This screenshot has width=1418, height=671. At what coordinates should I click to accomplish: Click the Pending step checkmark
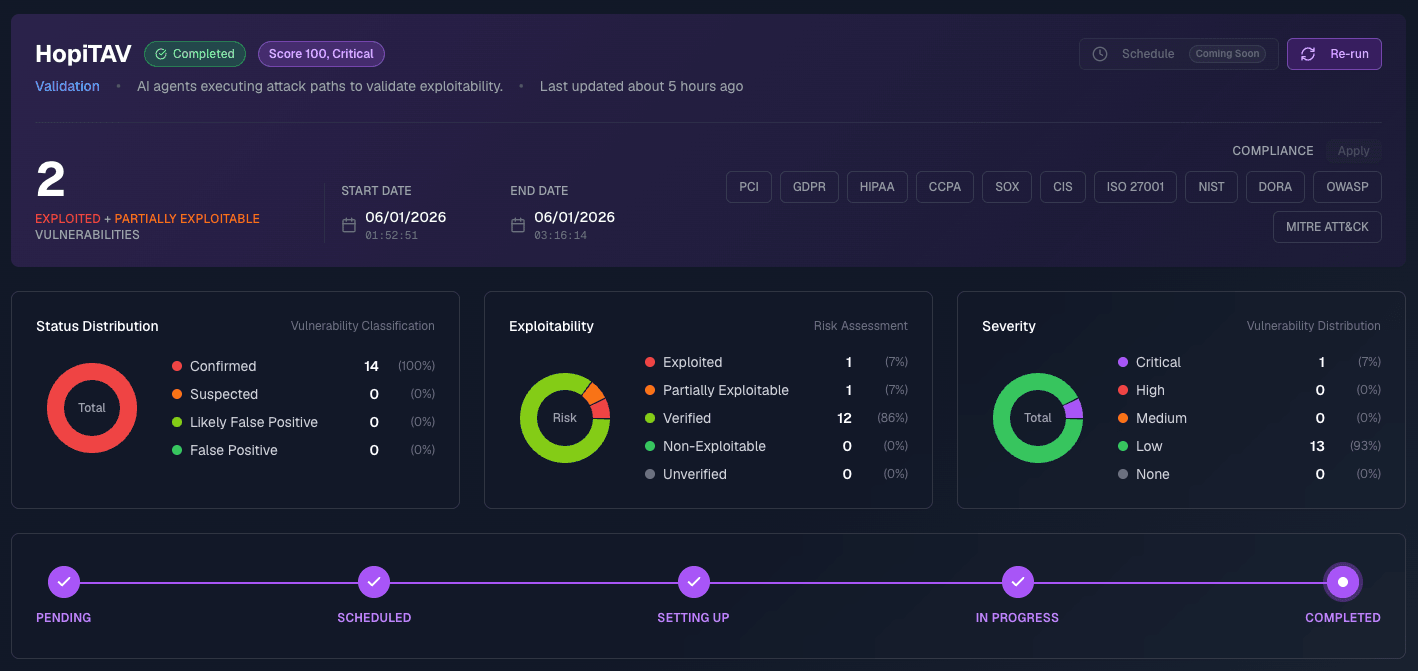click(64, 582)
